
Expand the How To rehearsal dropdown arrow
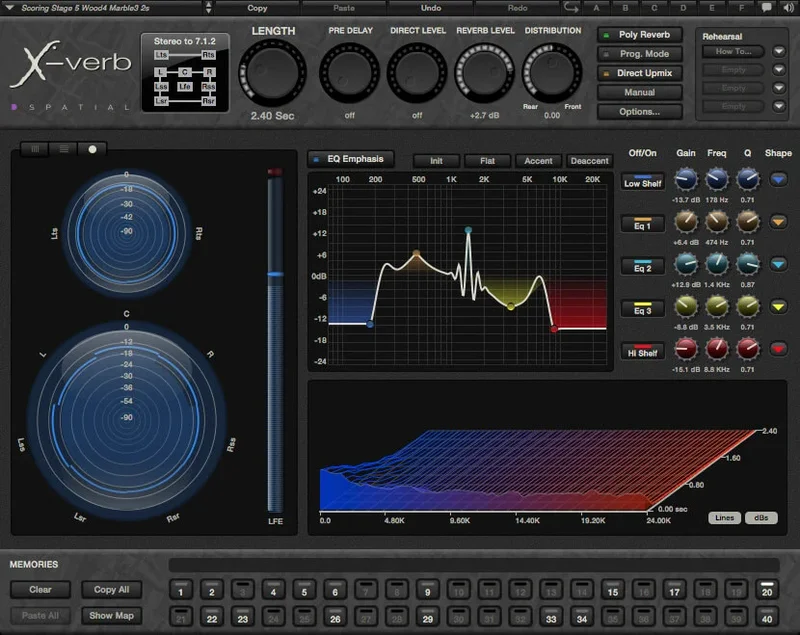click(x=779, y=51)
